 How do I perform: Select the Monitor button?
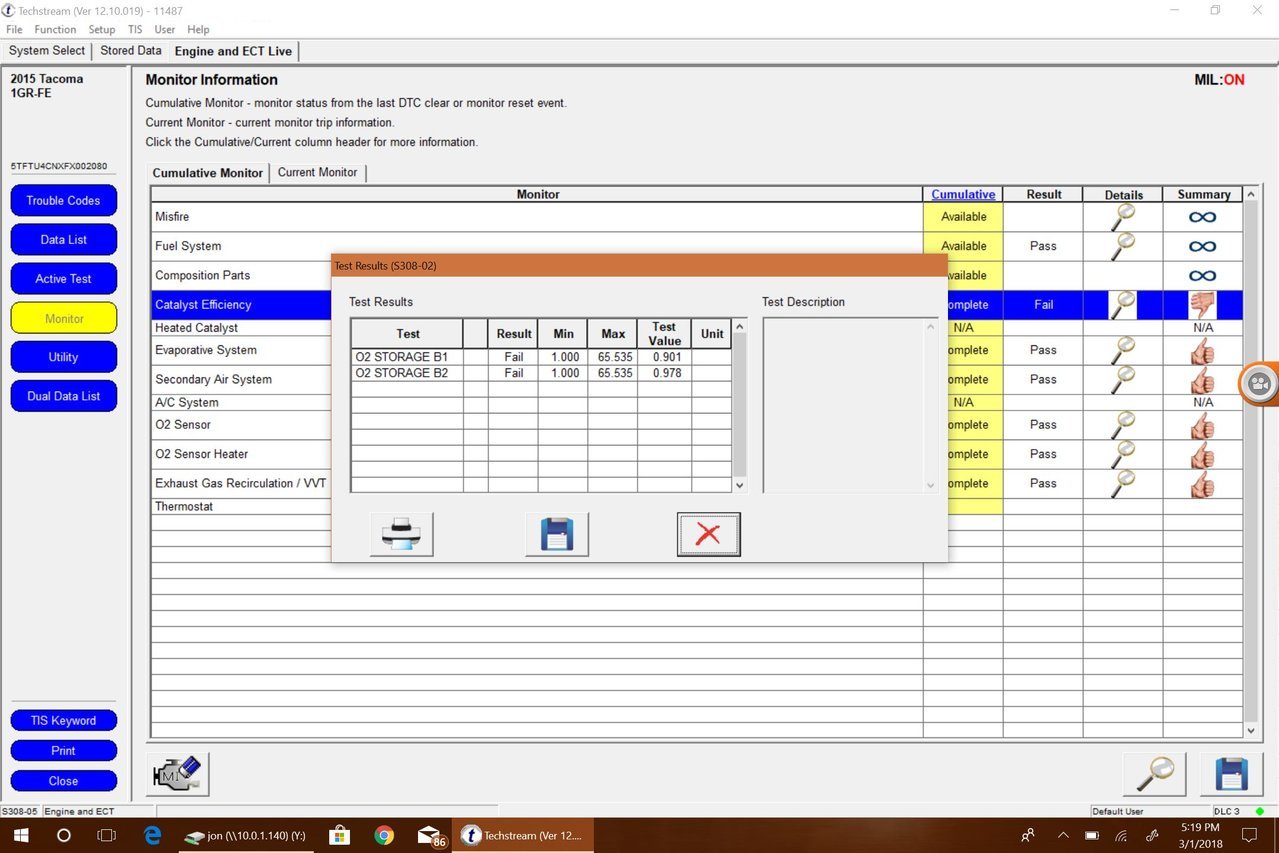(63, 318)
